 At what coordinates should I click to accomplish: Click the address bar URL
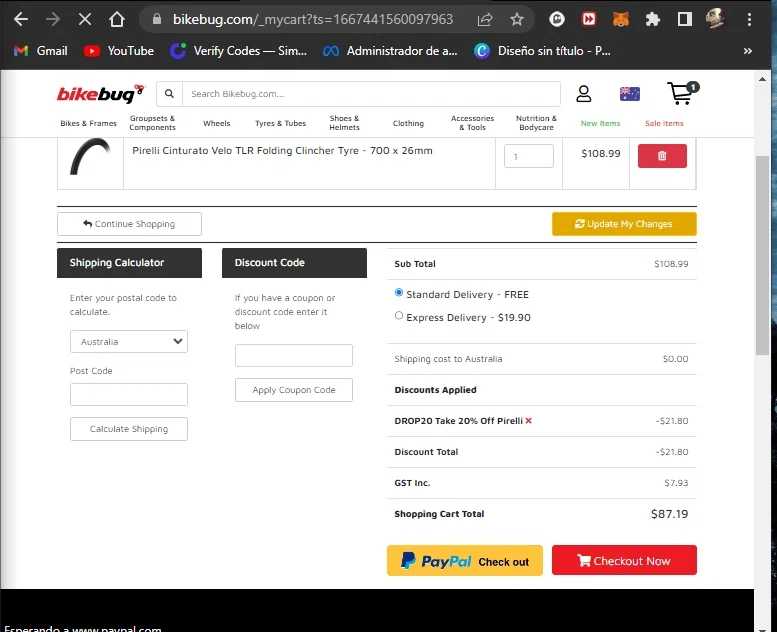pos(313,19)
